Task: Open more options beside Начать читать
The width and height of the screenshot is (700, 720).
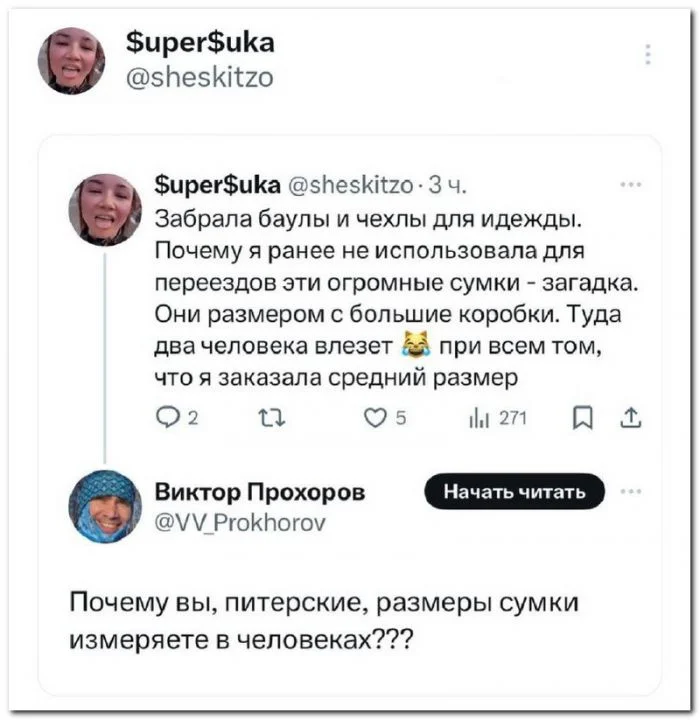Action: coord(631,491)
